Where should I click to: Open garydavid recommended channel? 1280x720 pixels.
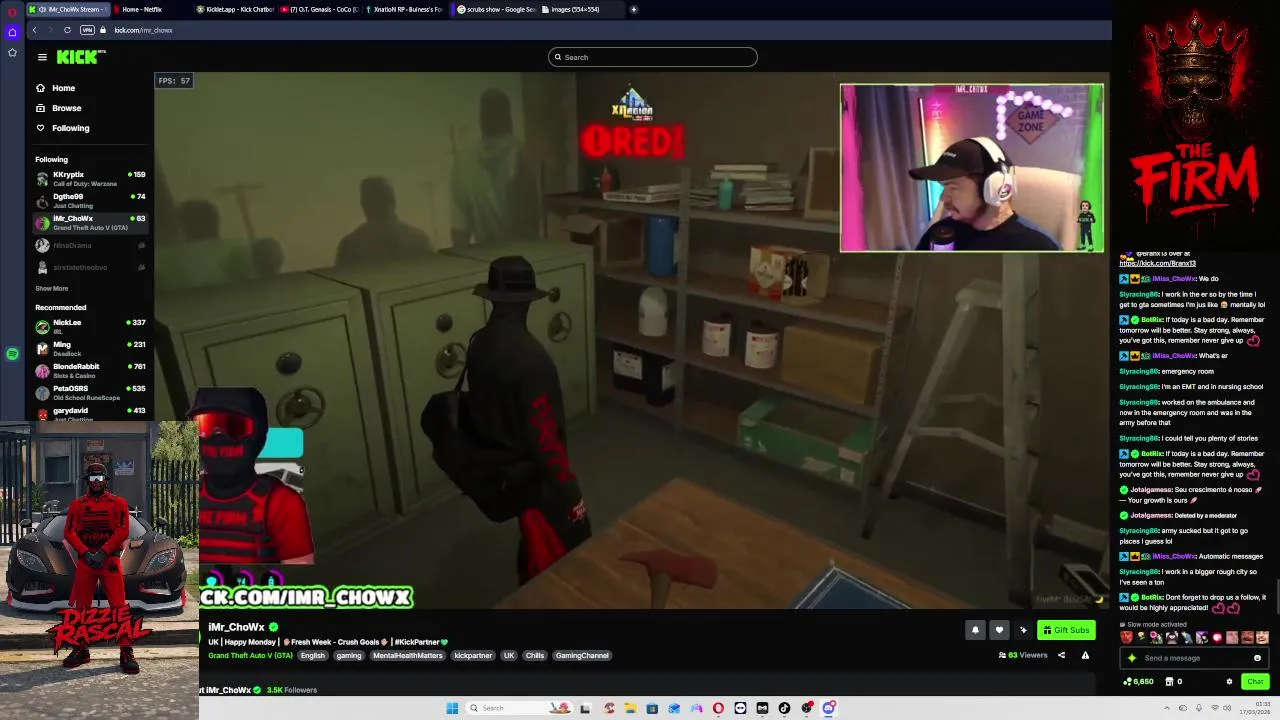click(90, 412)
